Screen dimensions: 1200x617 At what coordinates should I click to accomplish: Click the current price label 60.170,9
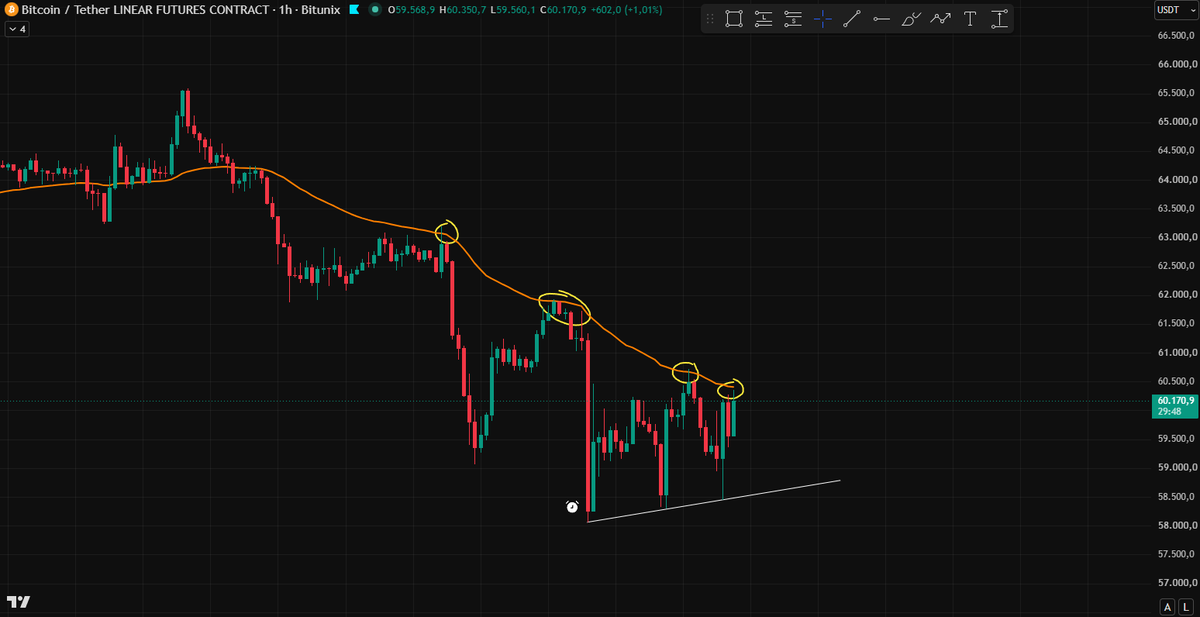coord(1173,405)
